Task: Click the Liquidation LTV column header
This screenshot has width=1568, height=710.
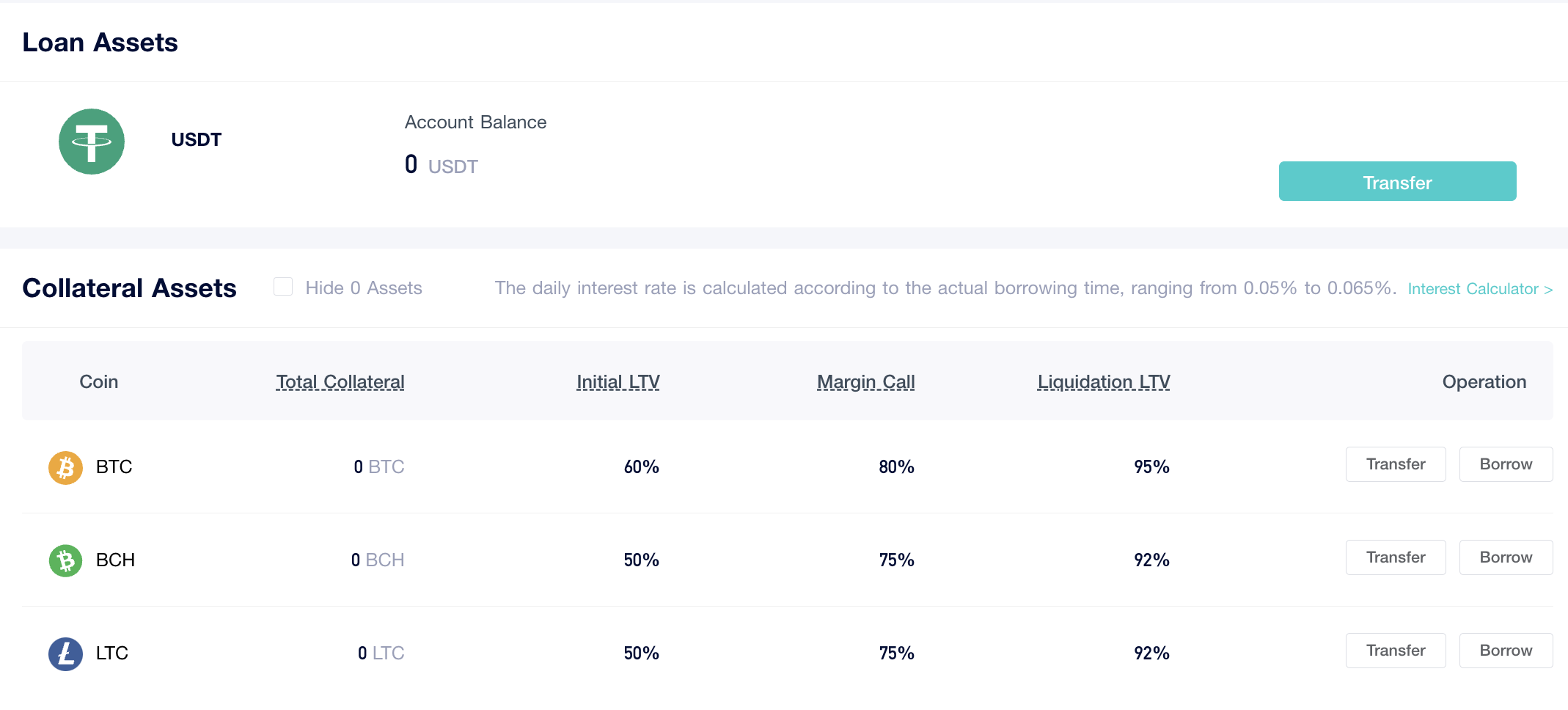Action: point(1103,382)
